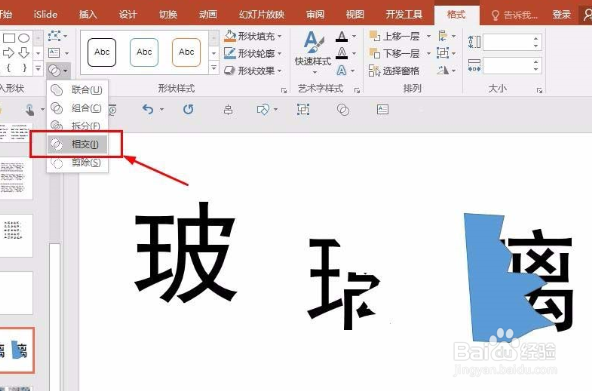The width and height of the screenshot is (592, 391).
Task: Switch to the 设计 tab
Action: pos(128,14)
